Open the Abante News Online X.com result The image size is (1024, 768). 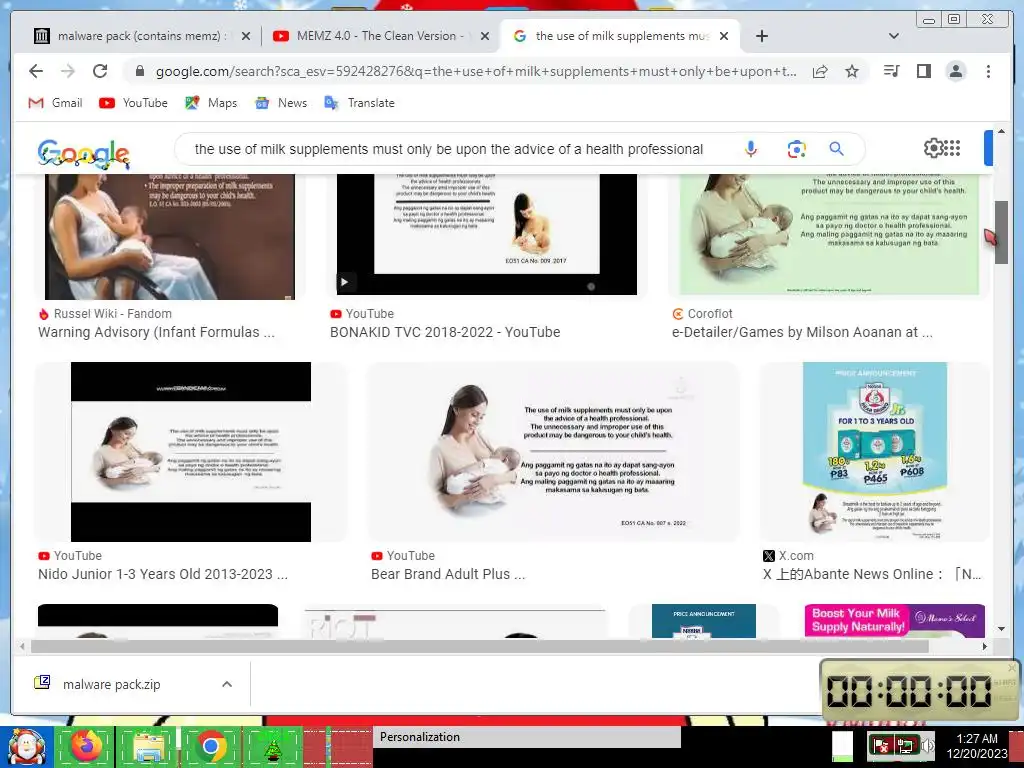coord(872,575)
